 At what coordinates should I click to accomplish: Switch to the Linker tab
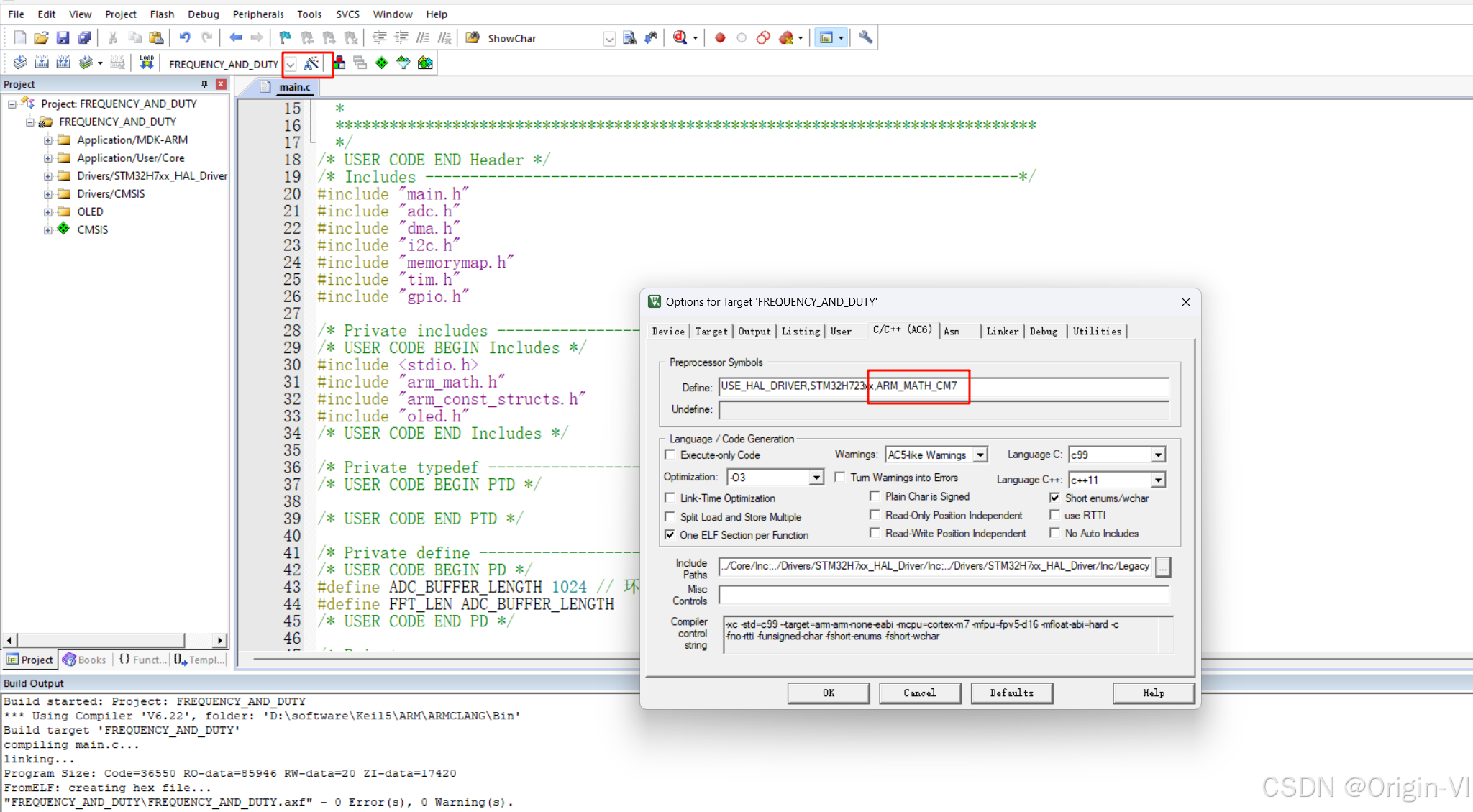[x=1002, y=331]
